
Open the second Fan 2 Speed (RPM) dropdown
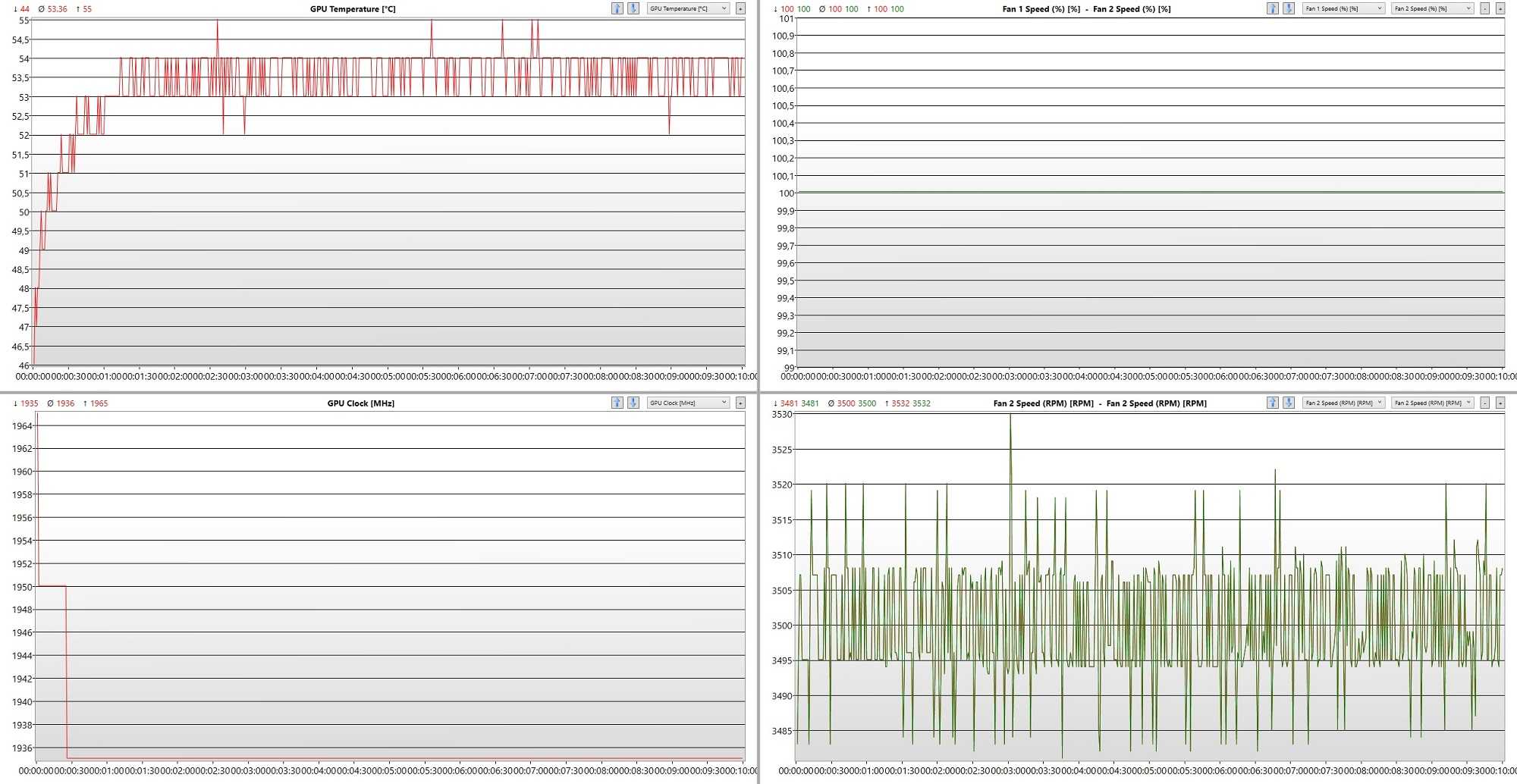pos(1432,403)
